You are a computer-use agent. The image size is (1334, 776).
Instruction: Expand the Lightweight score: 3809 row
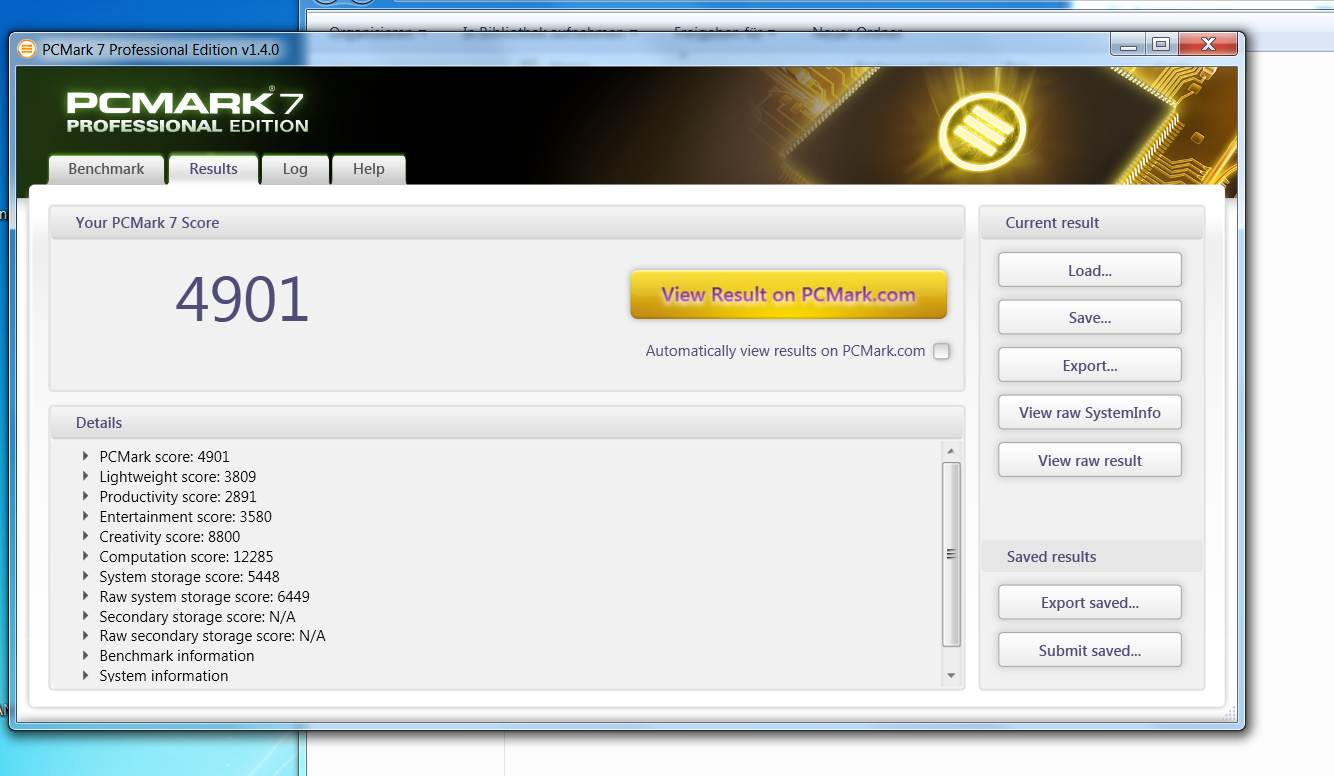[86, 476]
